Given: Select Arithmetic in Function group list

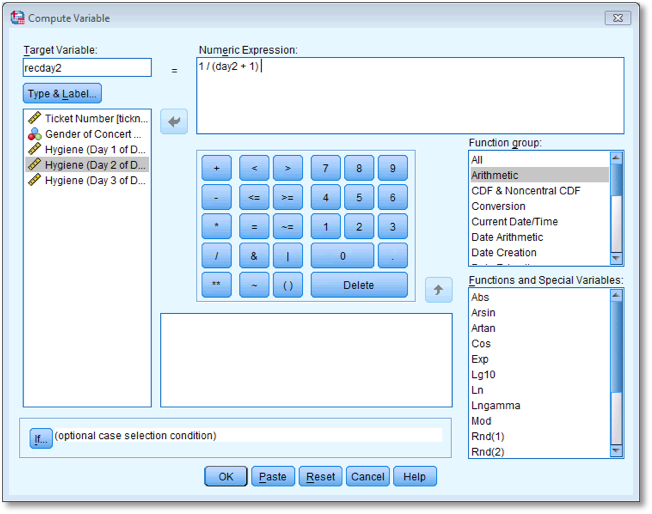Looking at the screenshot, I should pos(539,175).
